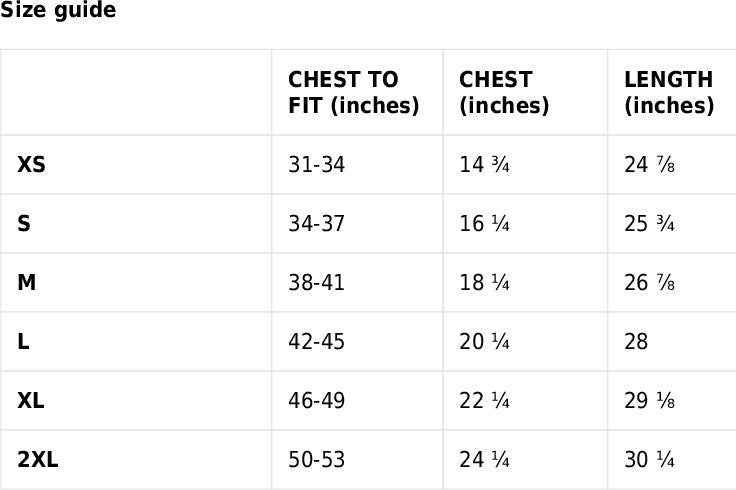The image size is (736, 490).
Task: Select the 38-41 chest to fit value
Action: (316, 283)
